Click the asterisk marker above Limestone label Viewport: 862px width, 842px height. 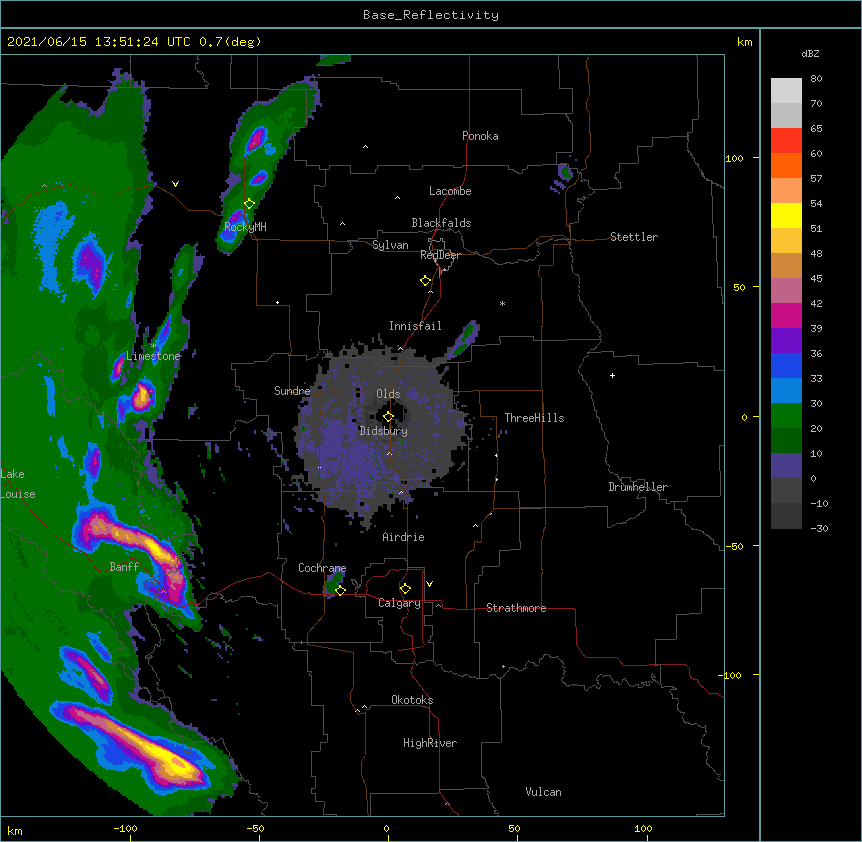[x=154, y=345]
